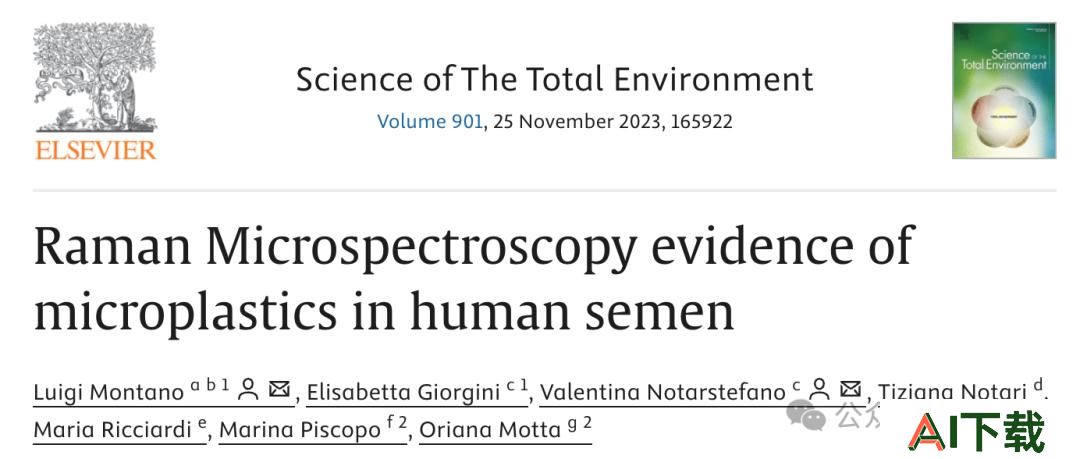1080x459 pixels.
Task: Click the ELSEVIER orange wordmark
Action: pyautogui.click(x=96, y=150)
